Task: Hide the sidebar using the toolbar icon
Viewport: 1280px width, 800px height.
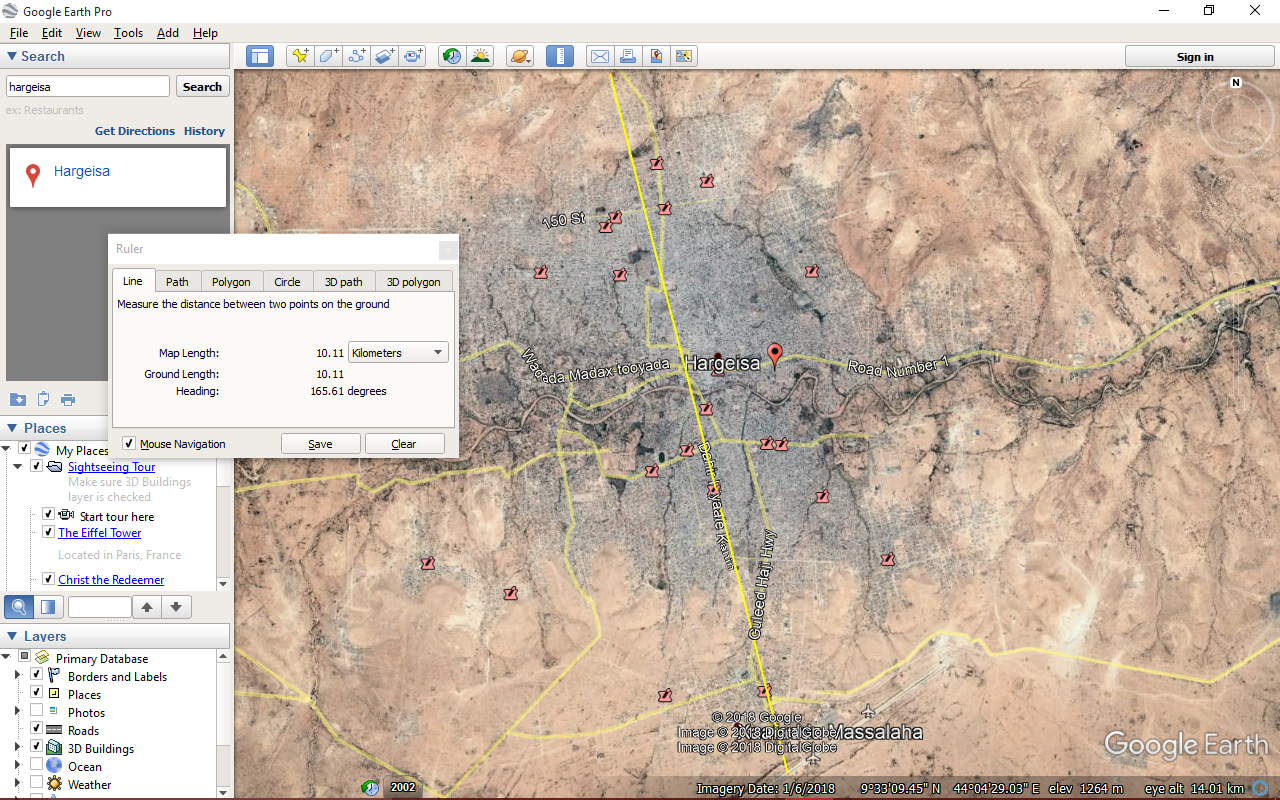Action: (260, 57)
